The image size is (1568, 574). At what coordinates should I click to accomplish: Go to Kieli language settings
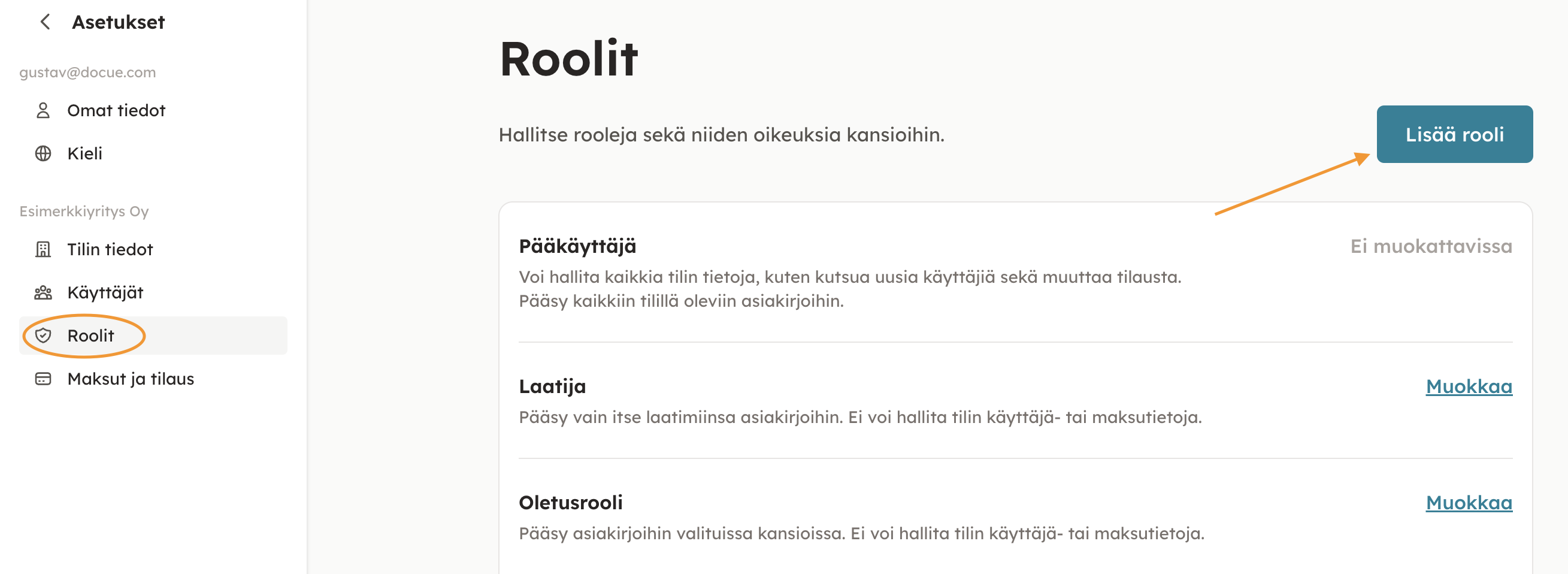84,153
